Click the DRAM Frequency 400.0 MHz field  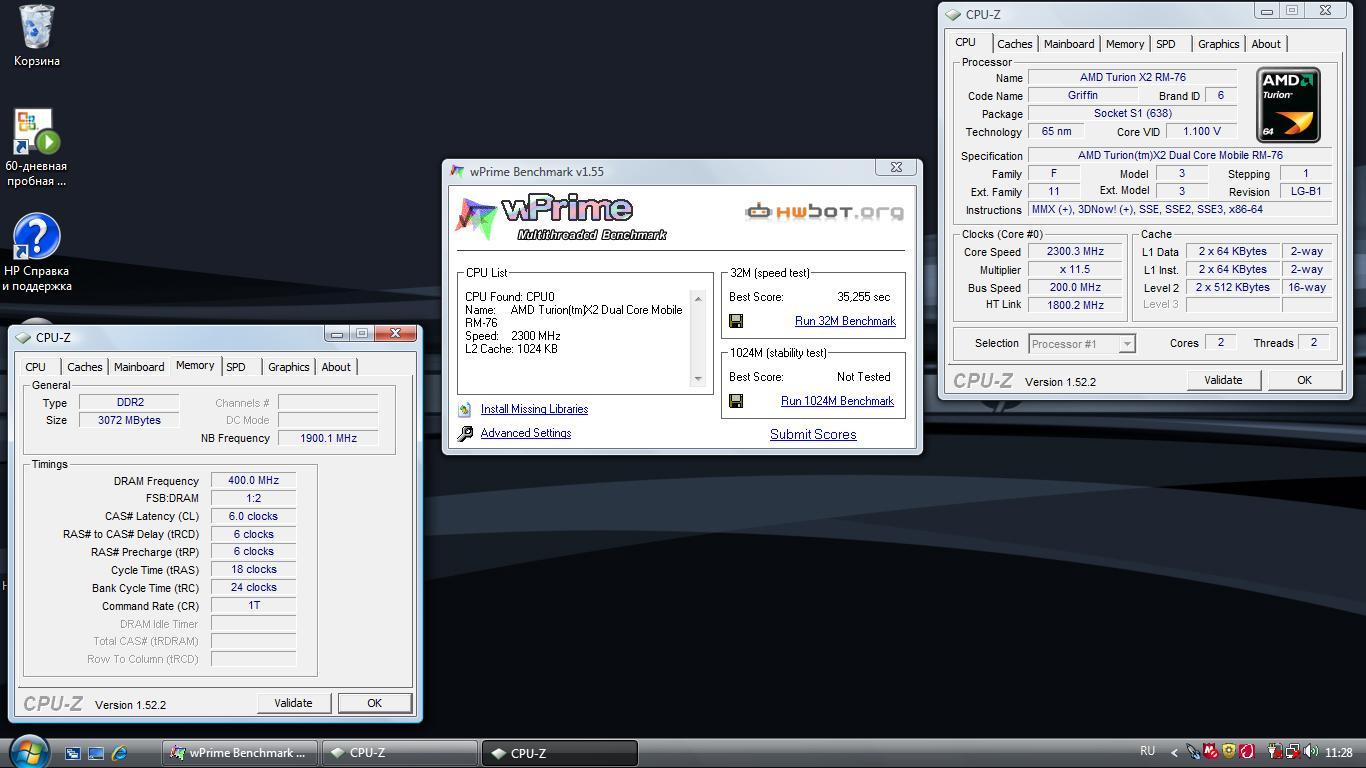(x=253, y=481)
